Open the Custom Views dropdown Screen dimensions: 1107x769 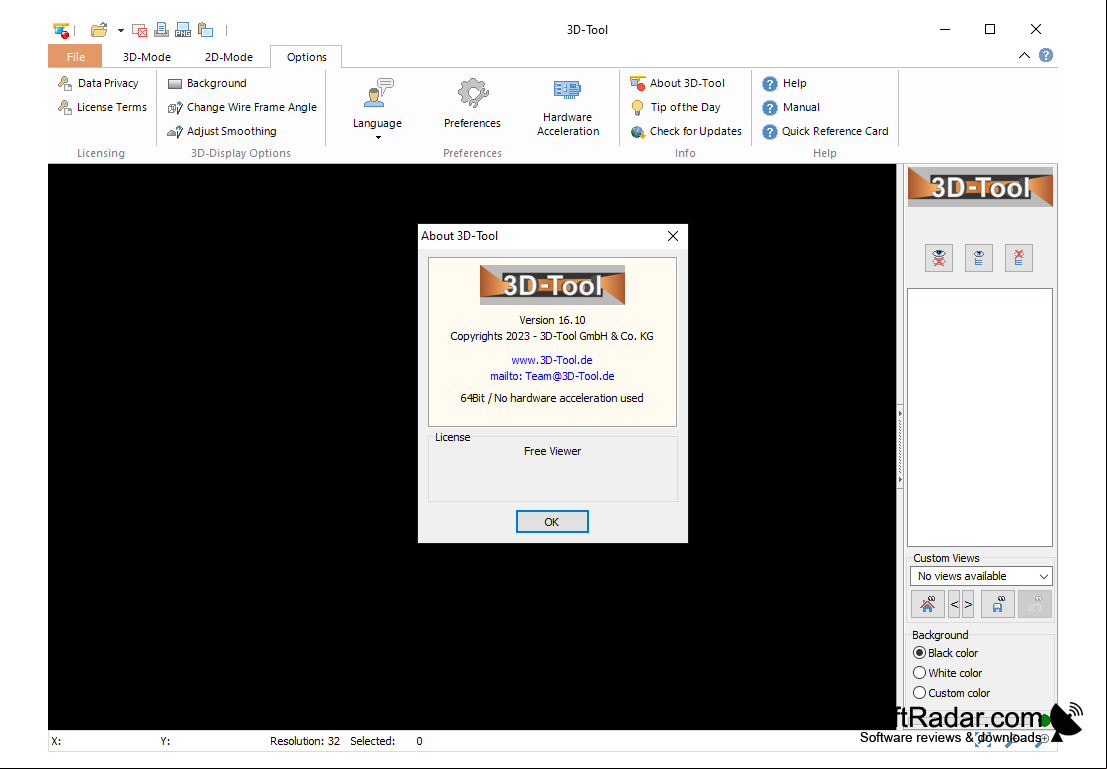pyautogui.click(x=981, y=576)
